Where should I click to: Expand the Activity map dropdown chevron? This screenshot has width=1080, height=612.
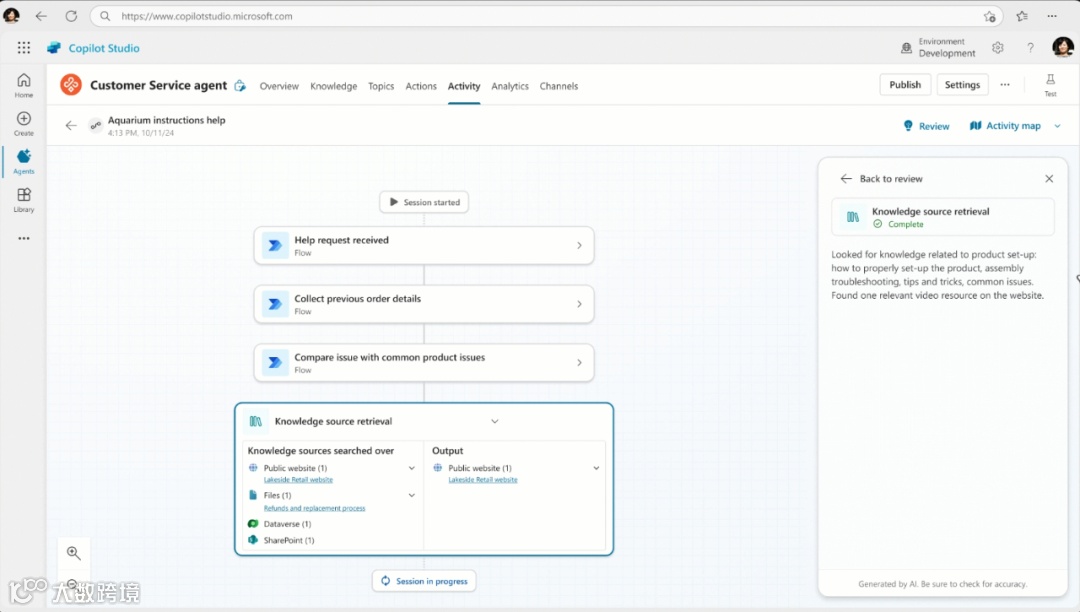point(1057,126)
